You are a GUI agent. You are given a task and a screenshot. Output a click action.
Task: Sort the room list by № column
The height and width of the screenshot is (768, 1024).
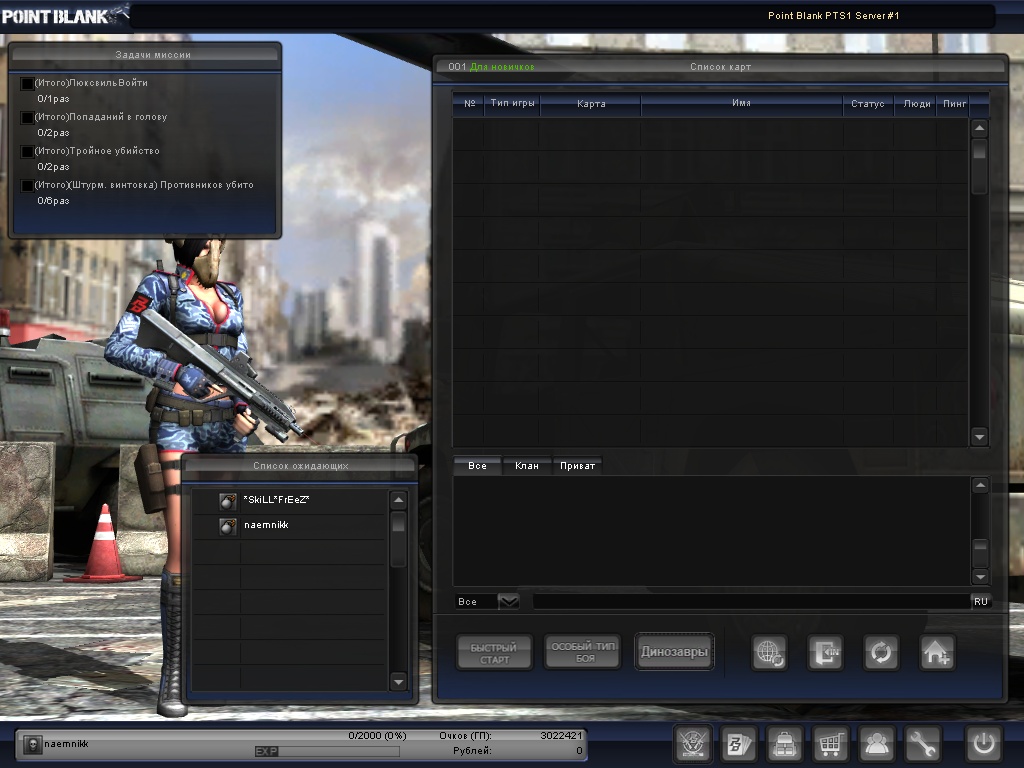point(470,104)
